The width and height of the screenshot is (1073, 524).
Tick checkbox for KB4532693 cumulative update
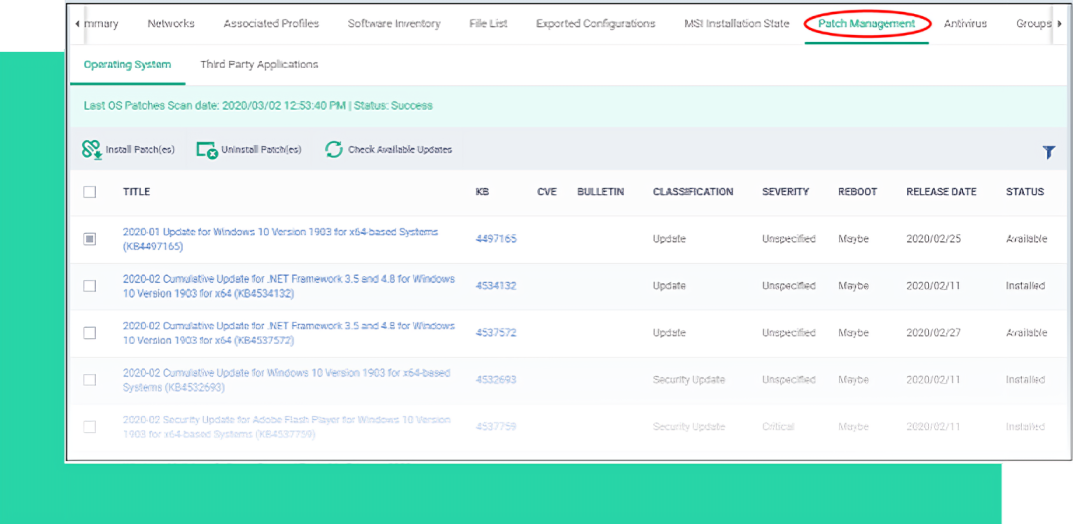(90, 380)
